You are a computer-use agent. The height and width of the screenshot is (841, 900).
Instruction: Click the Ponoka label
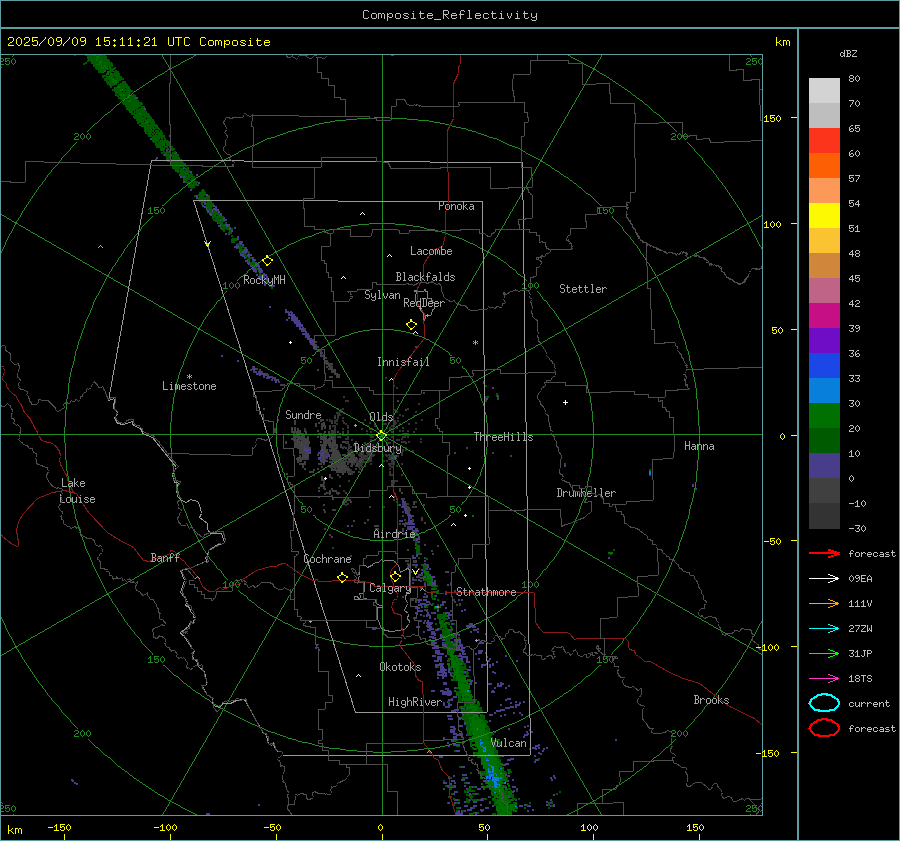456,206
